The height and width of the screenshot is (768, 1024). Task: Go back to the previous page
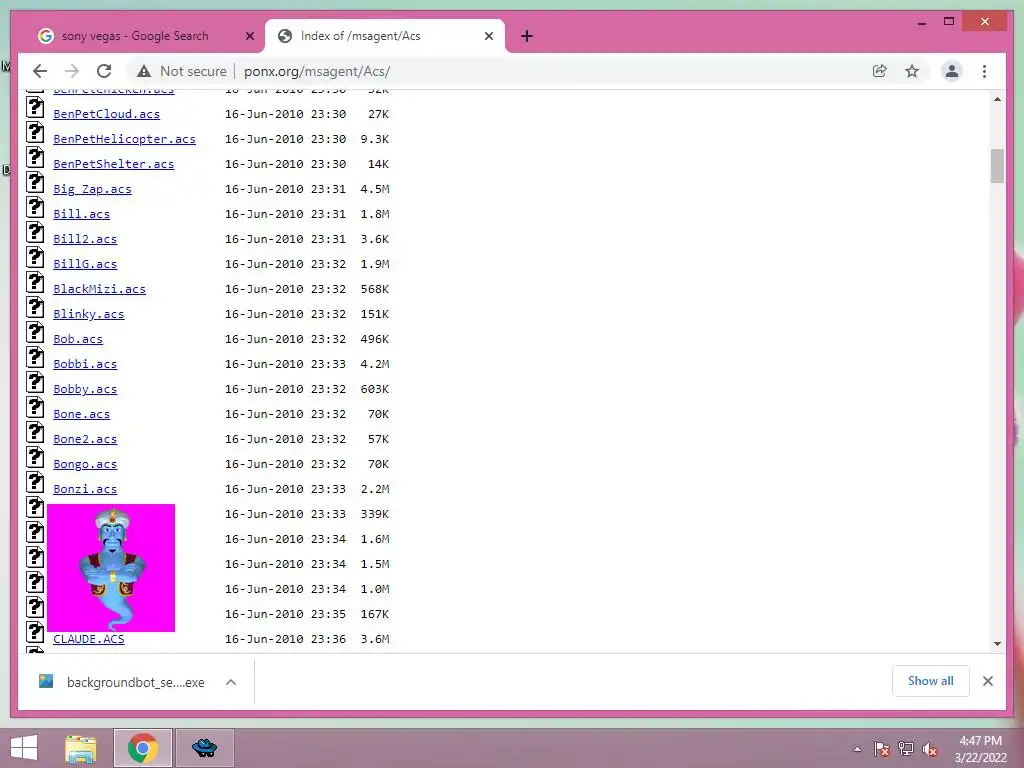click(40, 71)
